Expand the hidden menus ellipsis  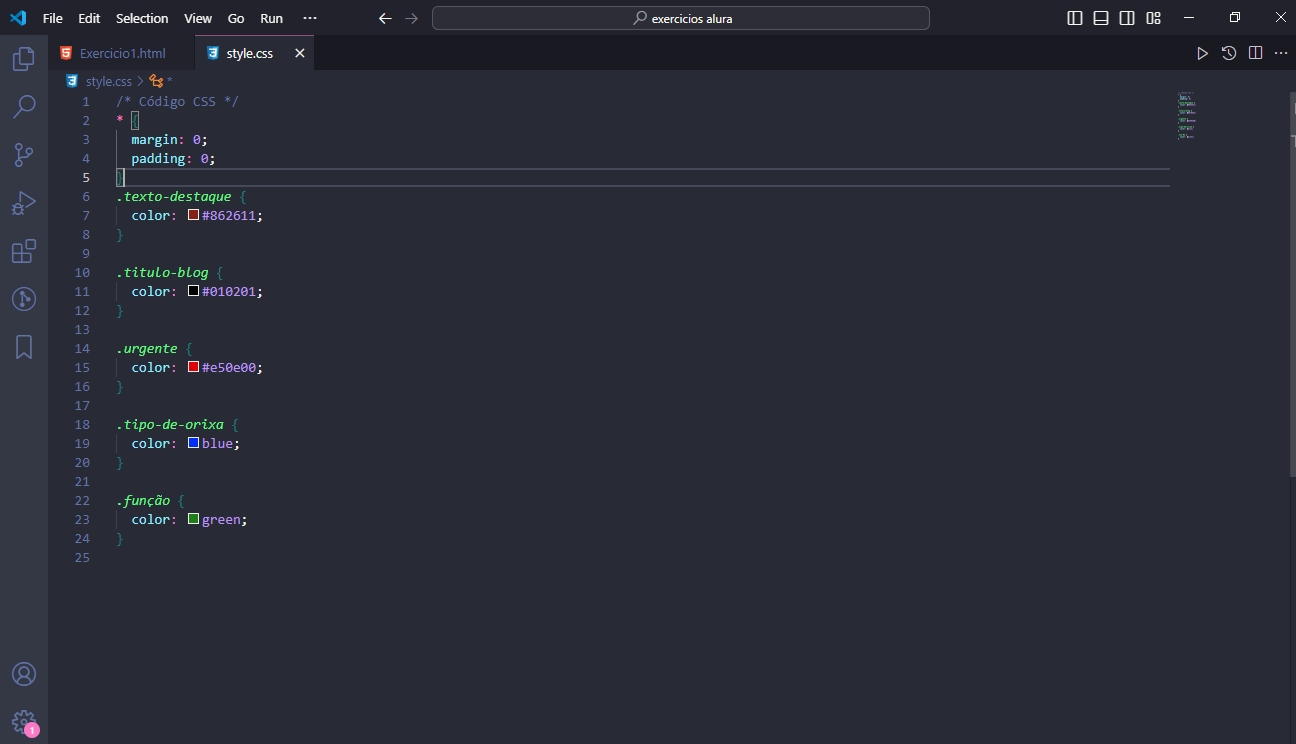click(x=310, y=18)
